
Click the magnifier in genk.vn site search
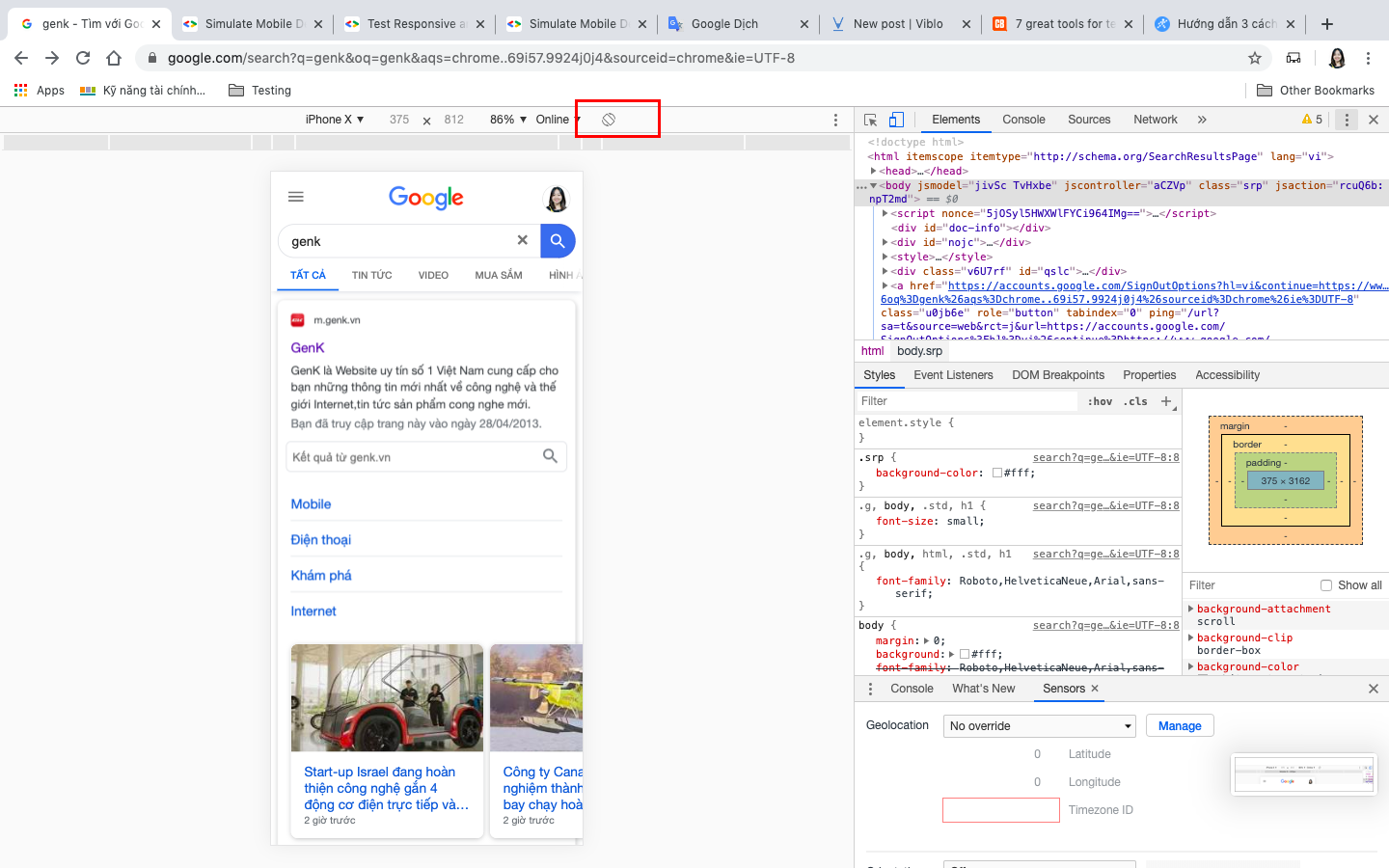coord(550,456)
